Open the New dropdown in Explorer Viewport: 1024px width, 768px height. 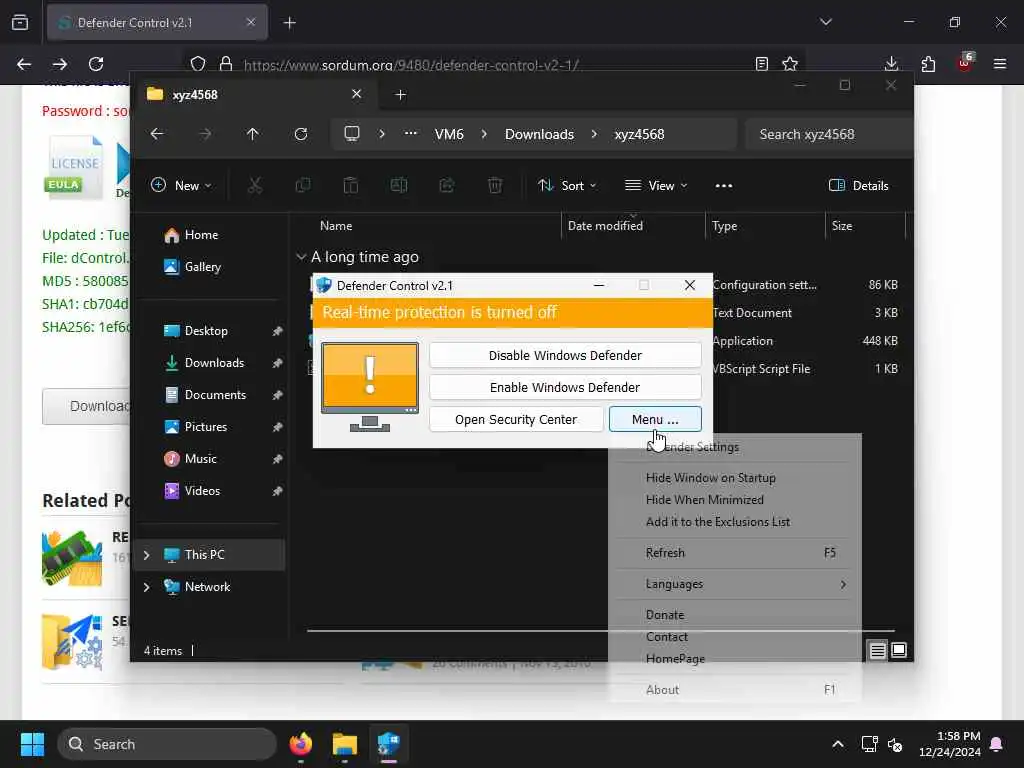pos(181,185)
